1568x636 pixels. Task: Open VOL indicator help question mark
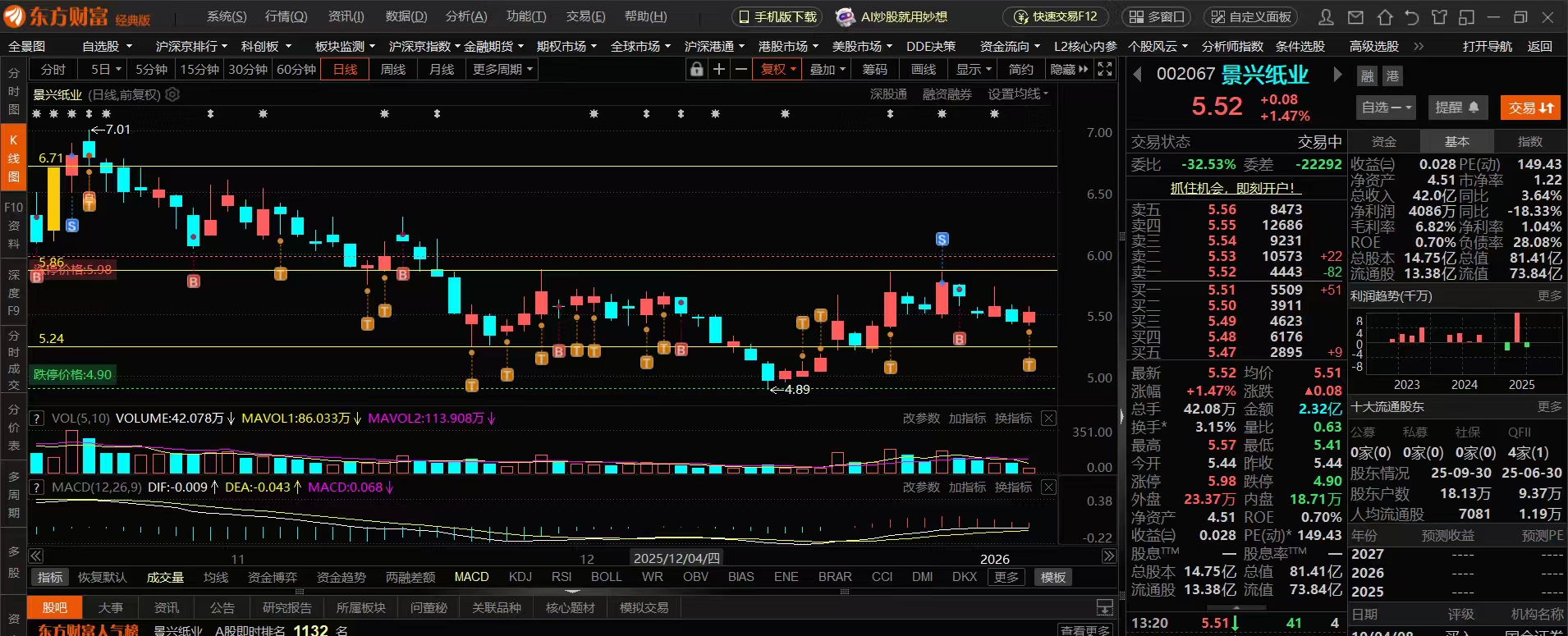pos(36,419)
